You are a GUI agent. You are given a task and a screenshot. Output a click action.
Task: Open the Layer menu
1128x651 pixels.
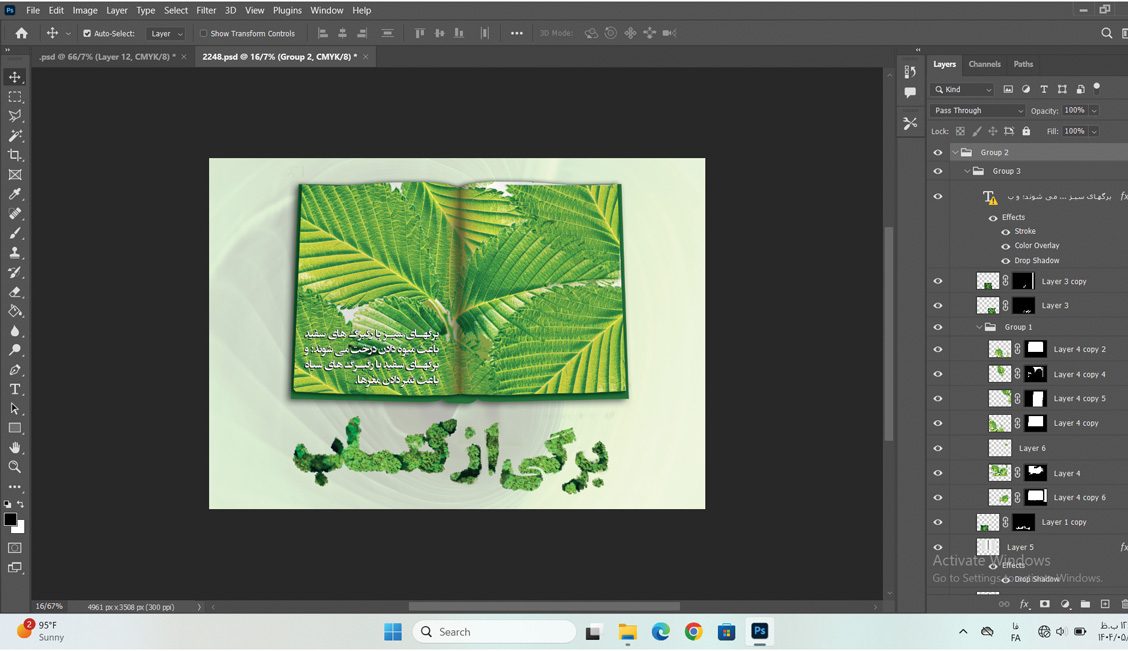point(117,10)
